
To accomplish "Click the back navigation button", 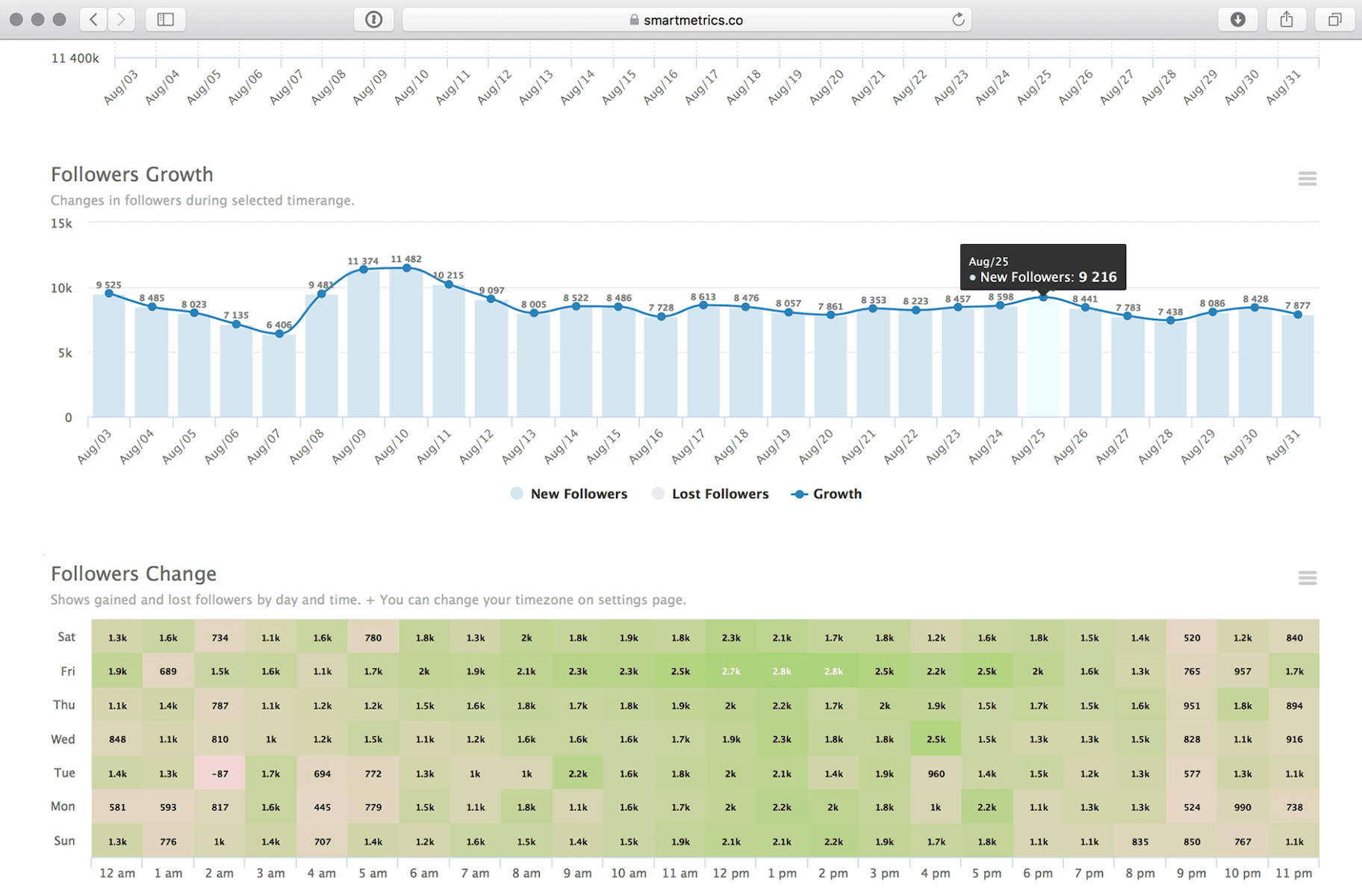I will pyautogui.click(x=93, y=19).
